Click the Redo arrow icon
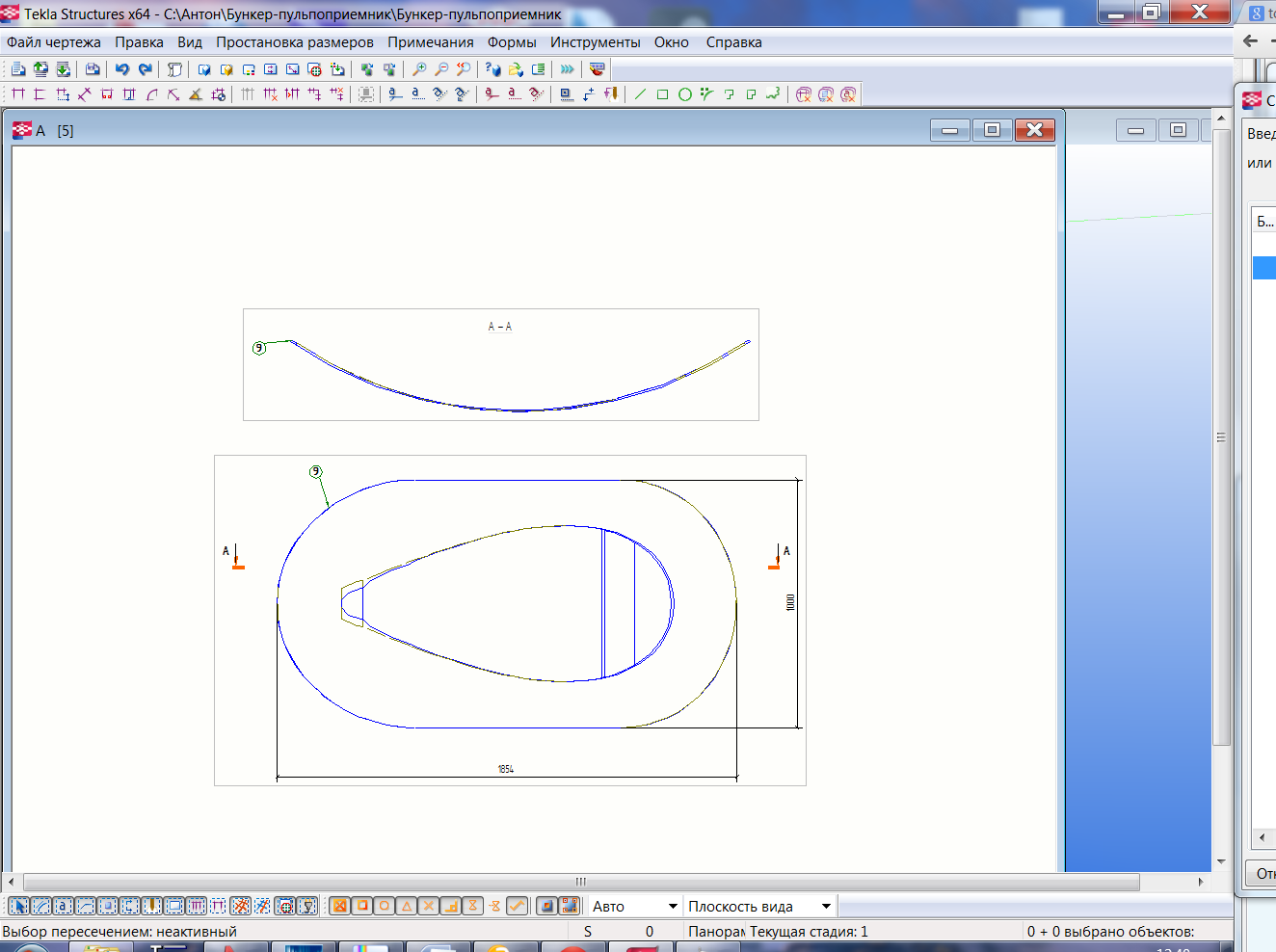 (x=145, y=69)
